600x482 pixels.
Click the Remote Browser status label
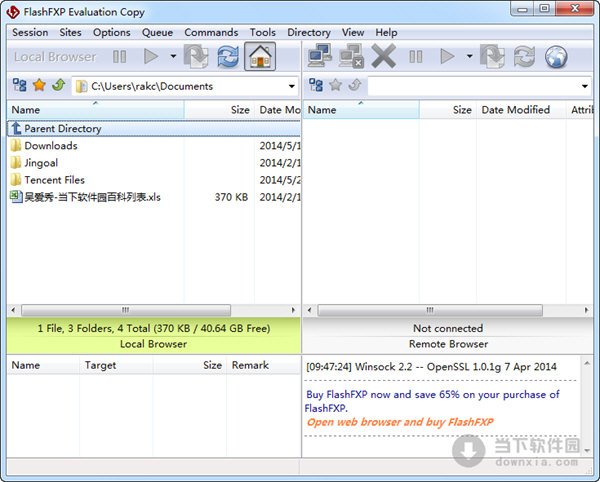(x=448, y=344)
